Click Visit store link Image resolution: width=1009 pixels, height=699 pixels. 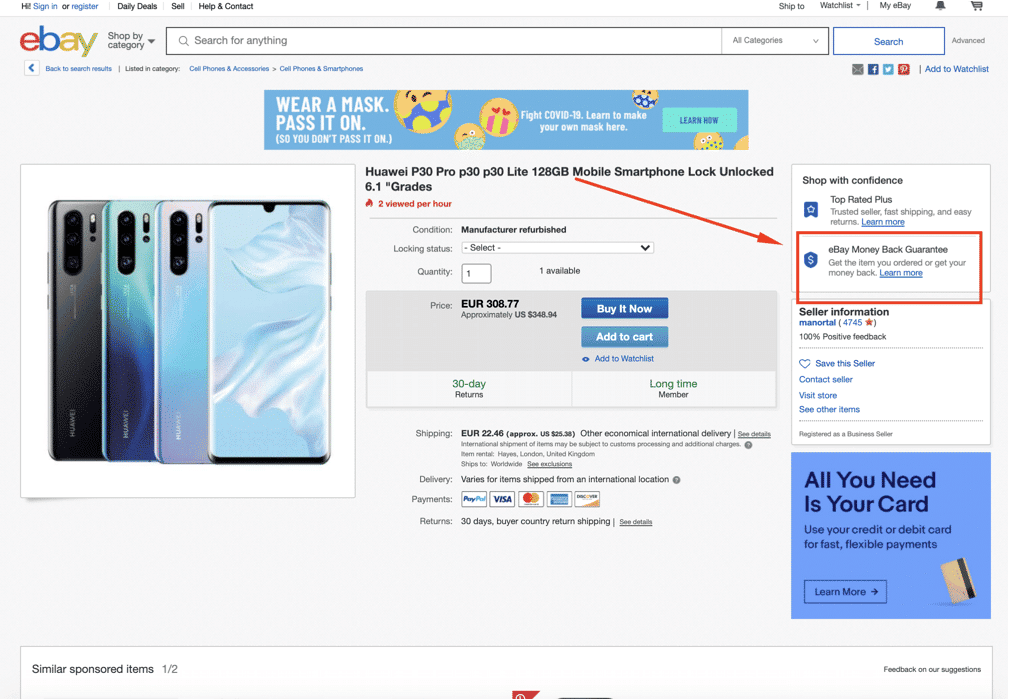pyautogui.click(x=818, y=395)
